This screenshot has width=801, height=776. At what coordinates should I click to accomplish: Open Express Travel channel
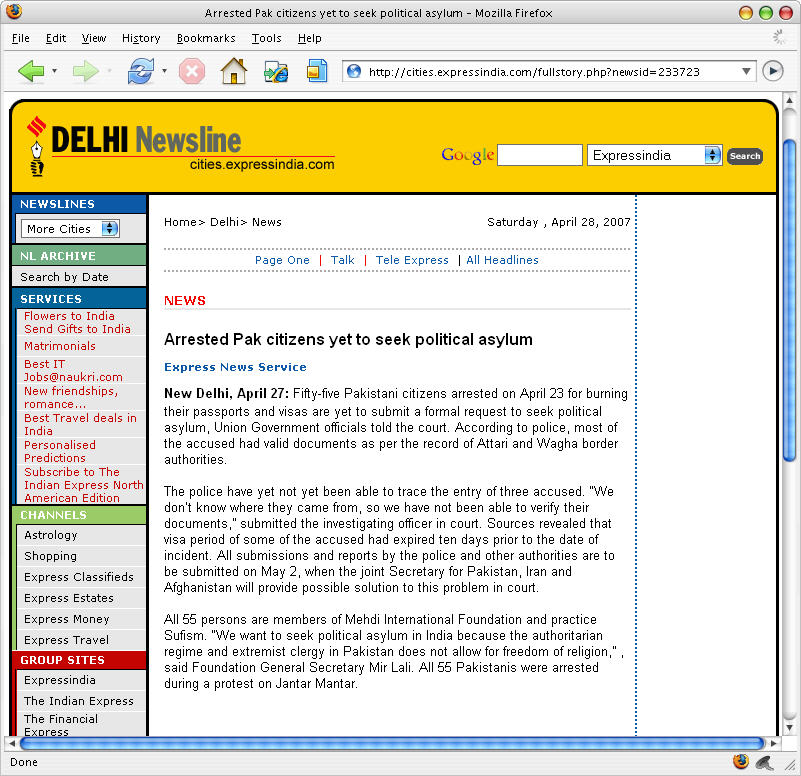(66, 640)
